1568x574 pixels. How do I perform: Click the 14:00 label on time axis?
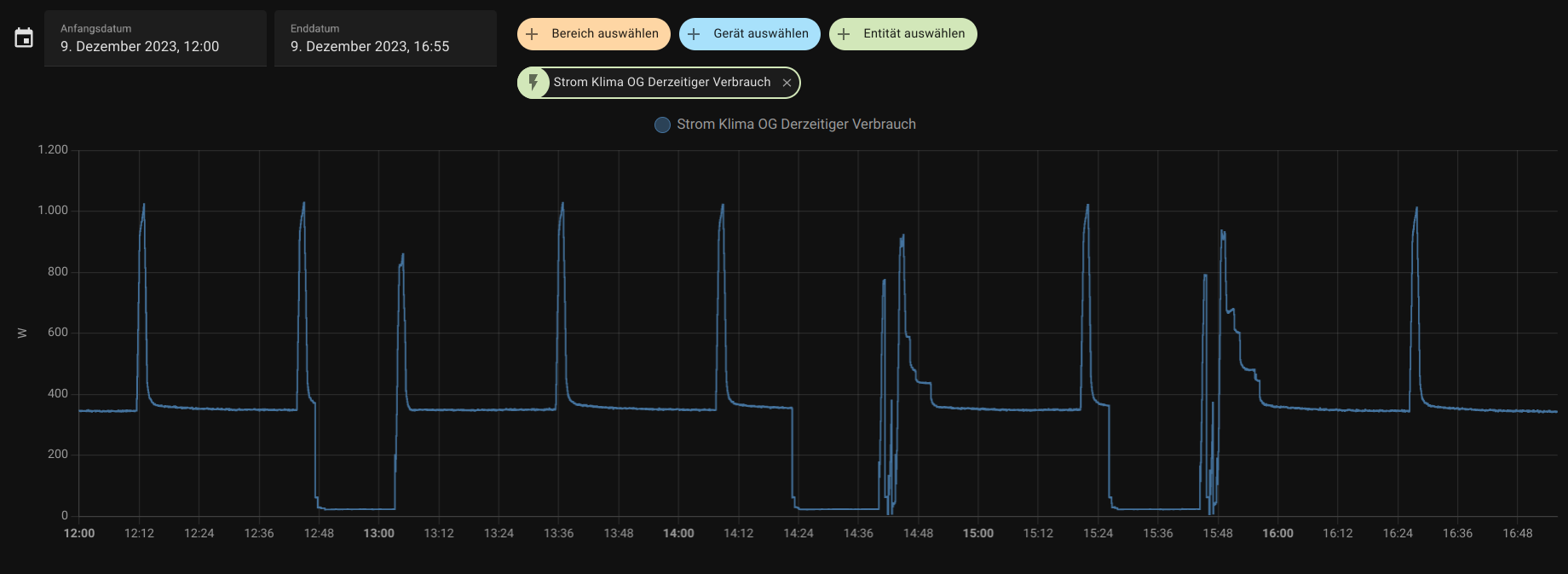click(678, 533)
